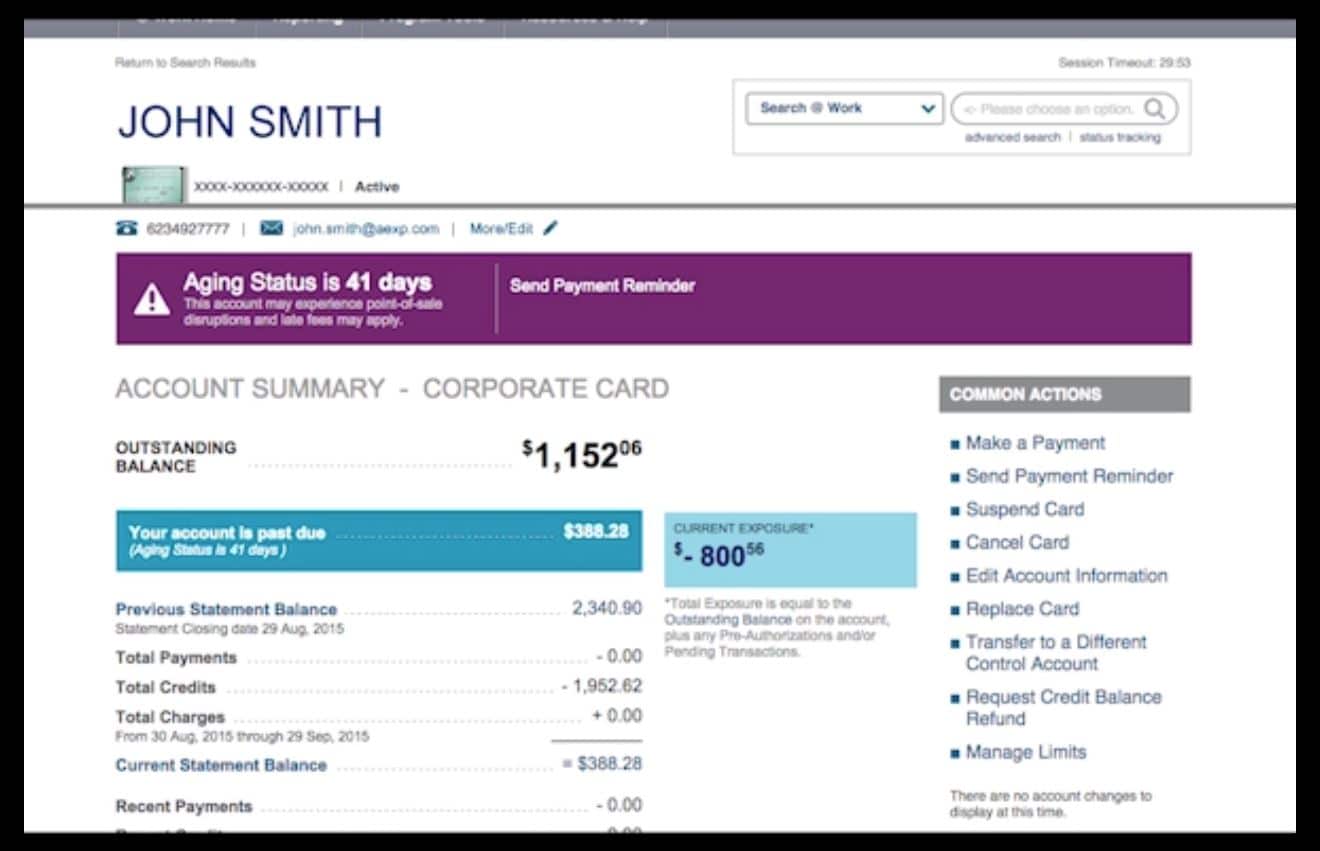This screenshot has height=851, width=1320.
Task: Click the magnifying glass search icon
Action: click(1156, 108)
